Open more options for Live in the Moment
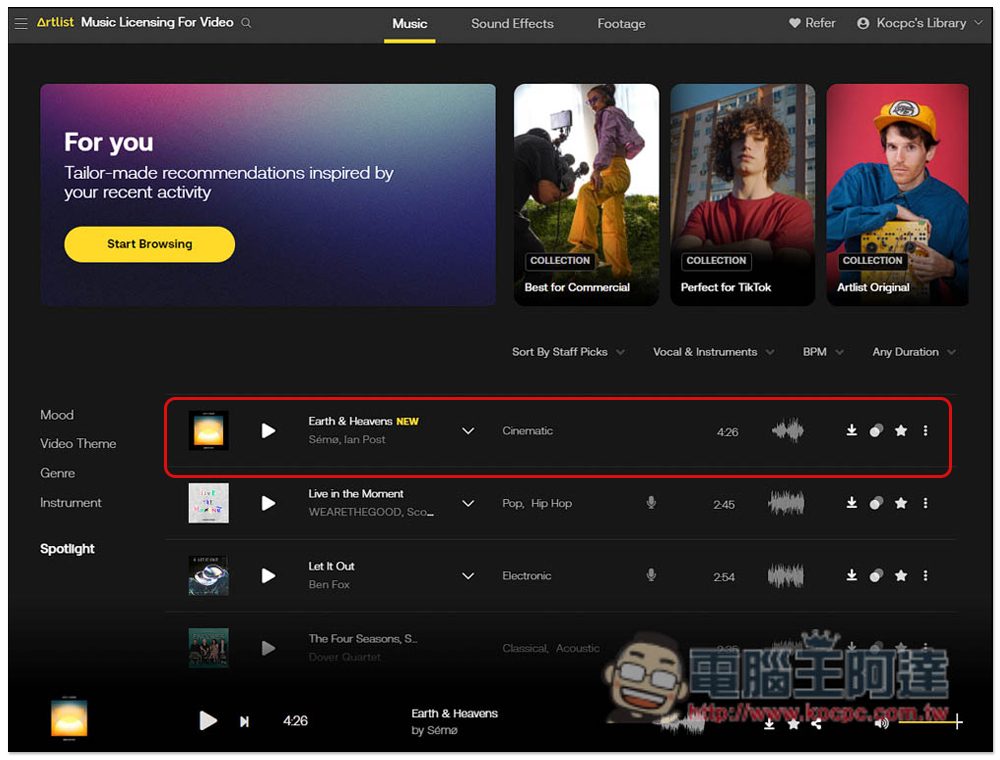 pos(925,504)
